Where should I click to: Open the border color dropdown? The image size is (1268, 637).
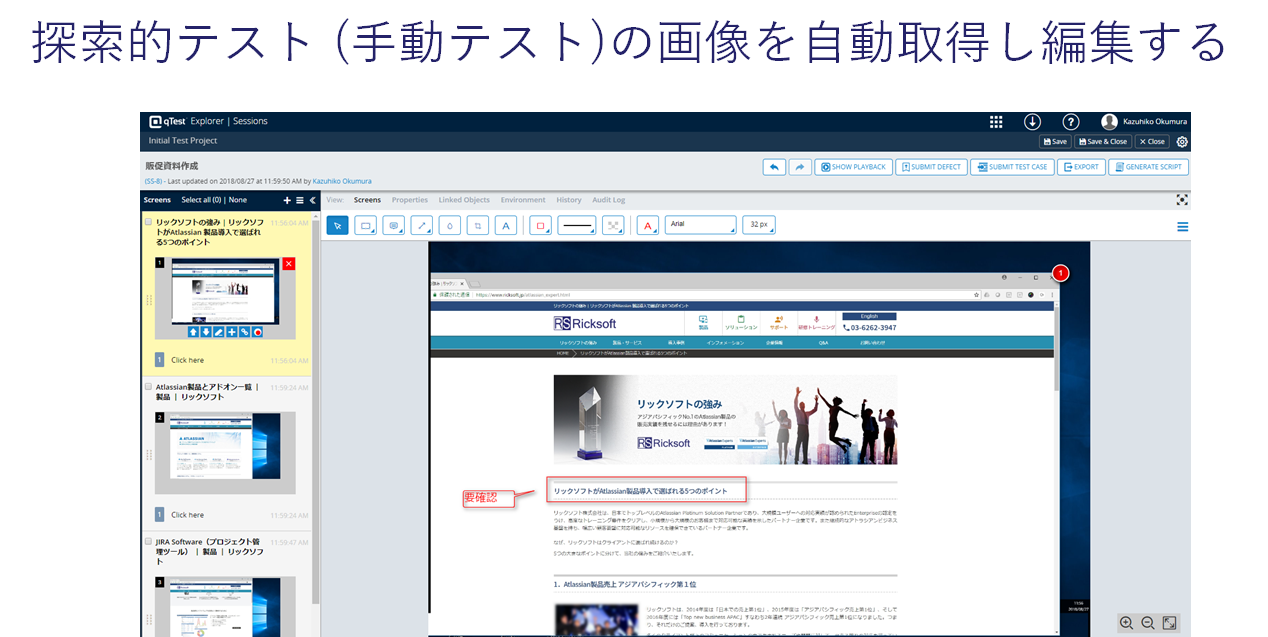pos(540,226)
